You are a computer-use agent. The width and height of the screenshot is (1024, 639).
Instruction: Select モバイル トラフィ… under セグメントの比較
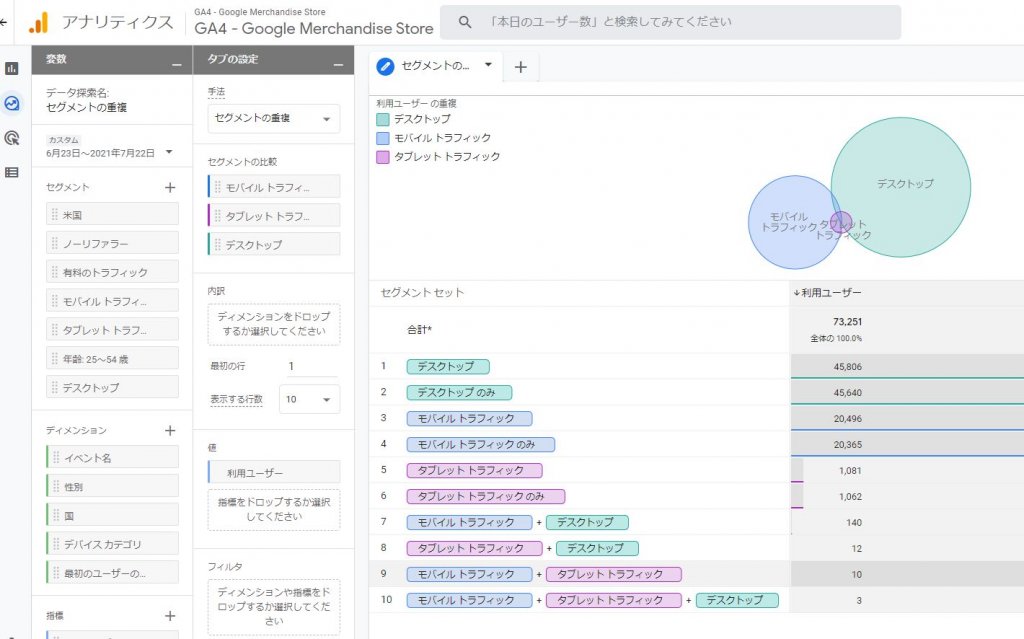274,187
